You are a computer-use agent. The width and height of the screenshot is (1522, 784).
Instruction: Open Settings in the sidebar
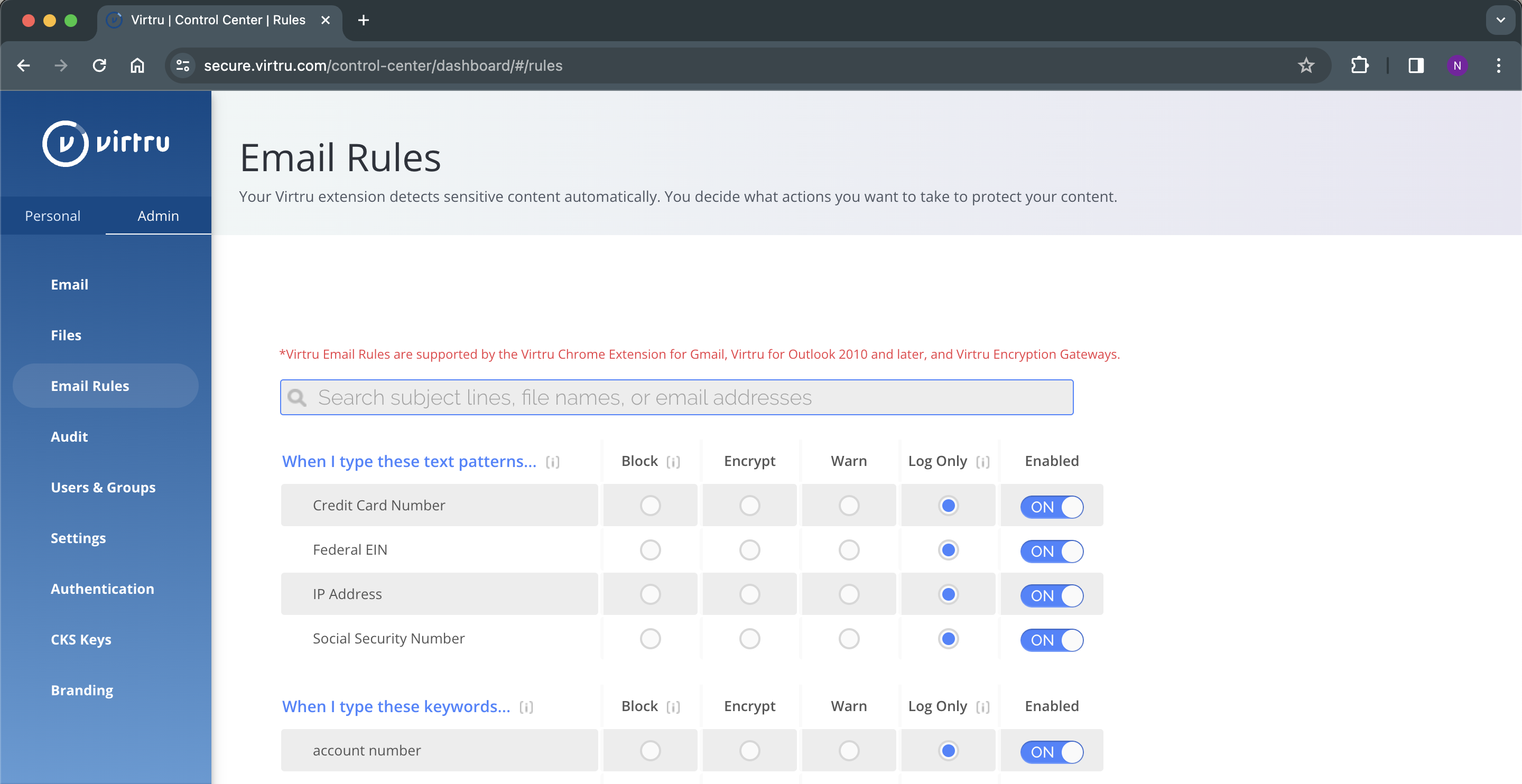79,538
